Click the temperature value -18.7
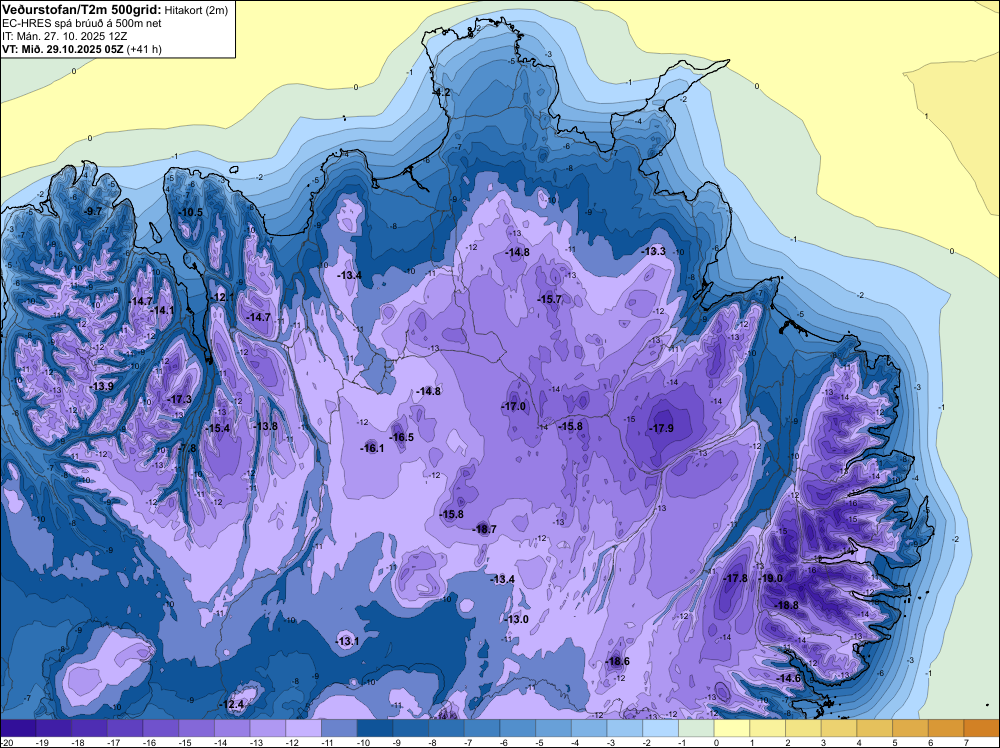This screenshot has width=1000, height=748. [x=484, y=529]
